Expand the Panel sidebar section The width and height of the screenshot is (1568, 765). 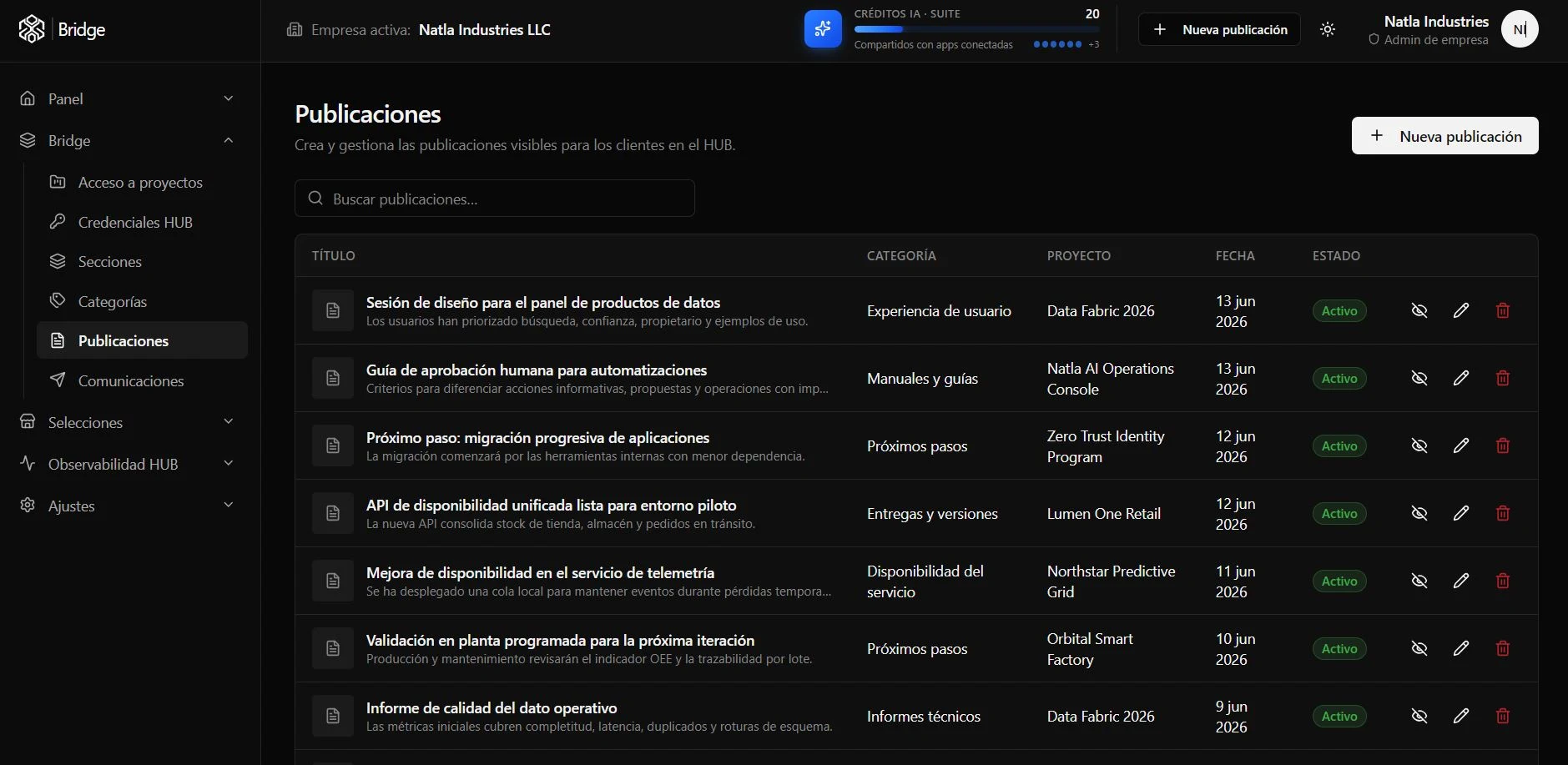tap(128, 98)
